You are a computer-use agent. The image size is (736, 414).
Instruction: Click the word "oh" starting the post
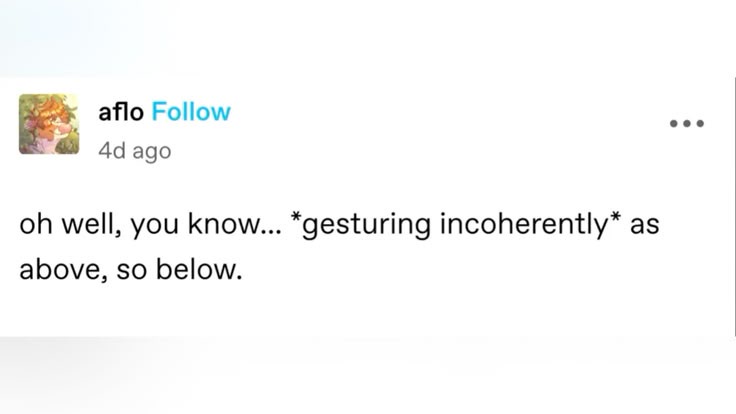tap(34, 226)
